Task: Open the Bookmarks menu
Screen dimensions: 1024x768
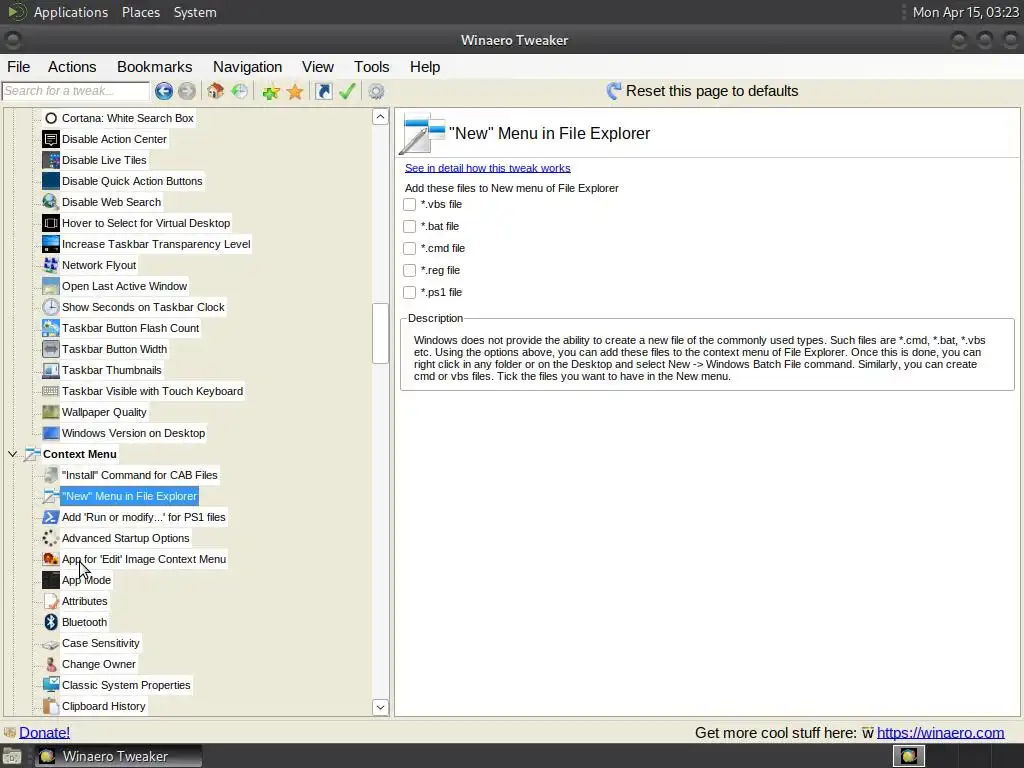Action: click(x=155, y=67)
